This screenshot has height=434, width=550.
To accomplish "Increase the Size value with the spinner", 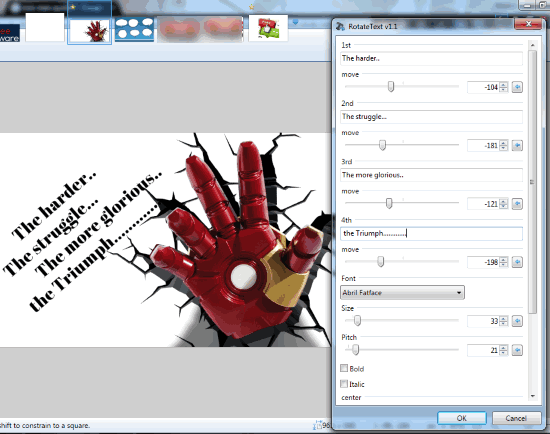I will (504, 318).
